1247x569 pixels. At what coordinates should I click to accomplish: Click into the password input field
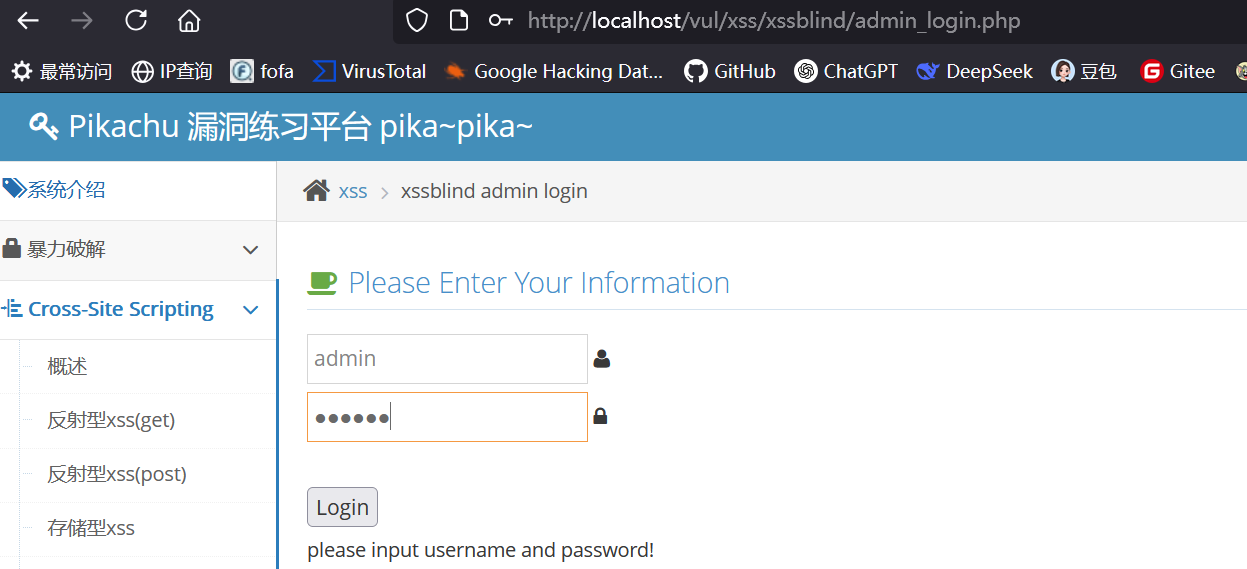(x=446, y=417)
